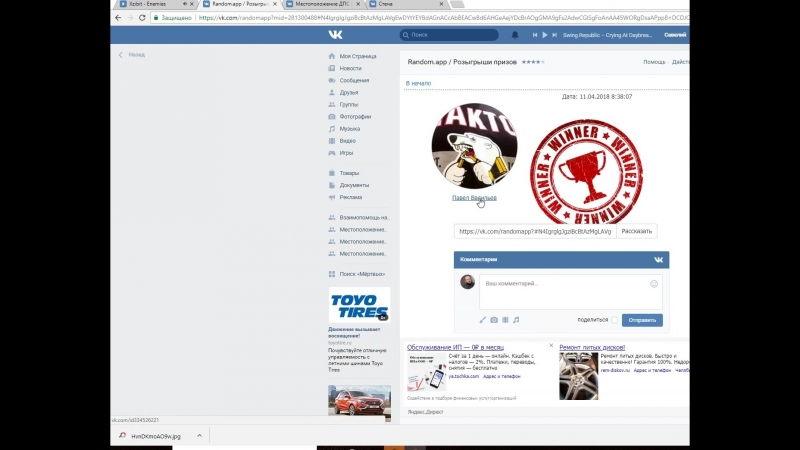Mute the Xzibit tab audio icon
Screen dimensions: 800x450
(184, 4)
